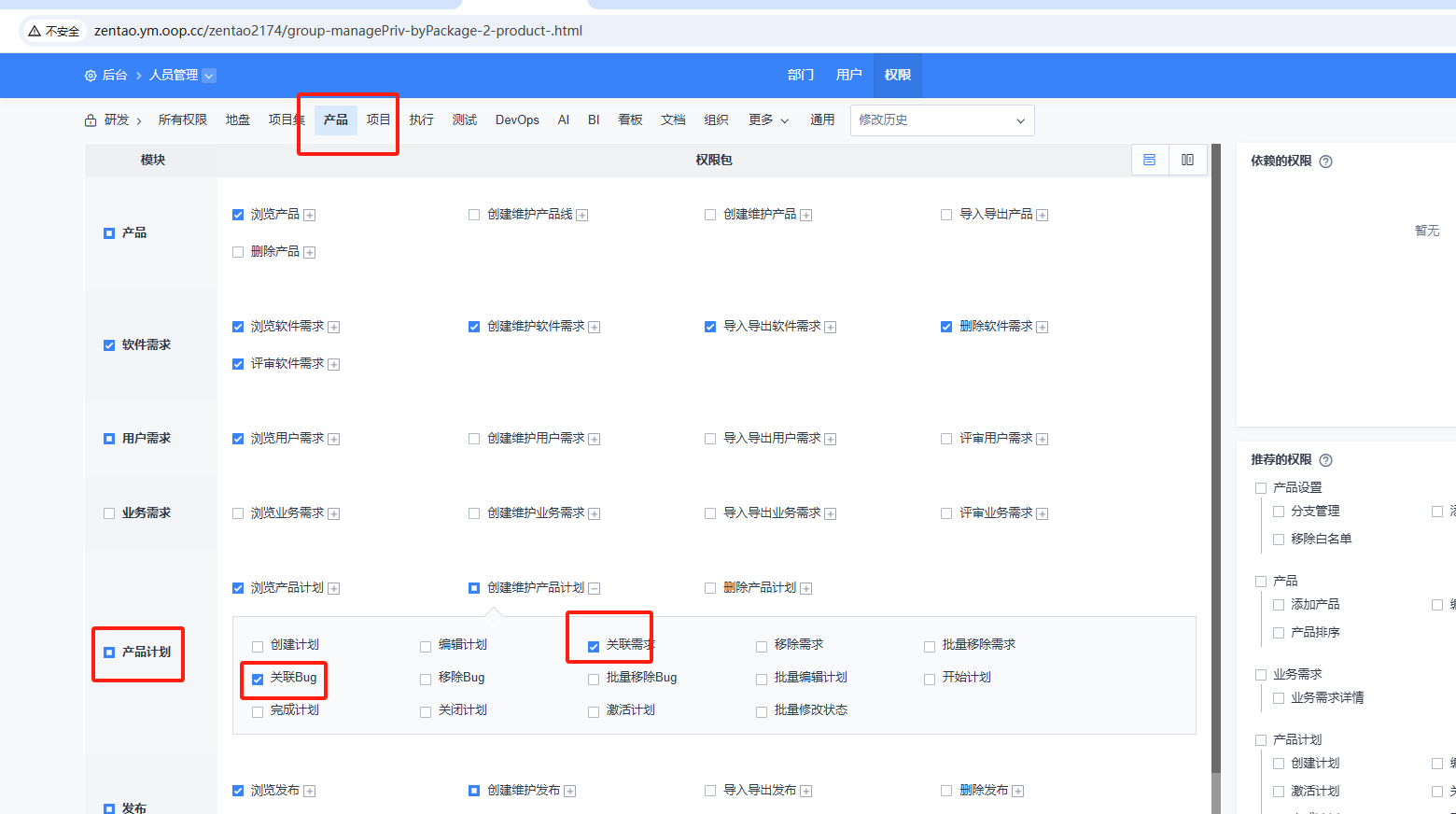Click the 后台 gear icon
This screenshot has width=1456, height=814.
[91, 76]
